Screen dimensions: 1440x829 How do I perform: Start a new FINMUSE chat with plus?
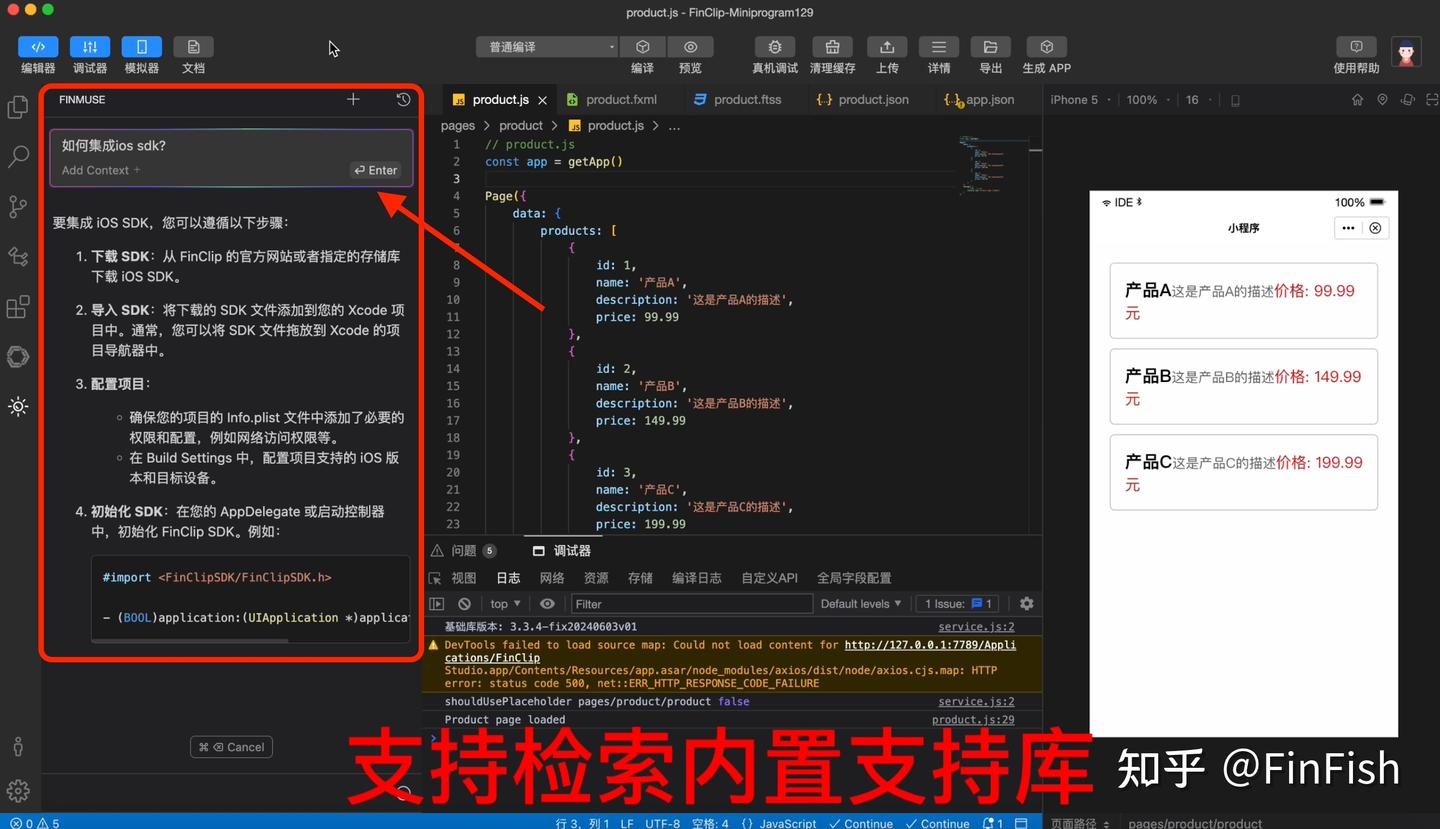coord(353,99)
